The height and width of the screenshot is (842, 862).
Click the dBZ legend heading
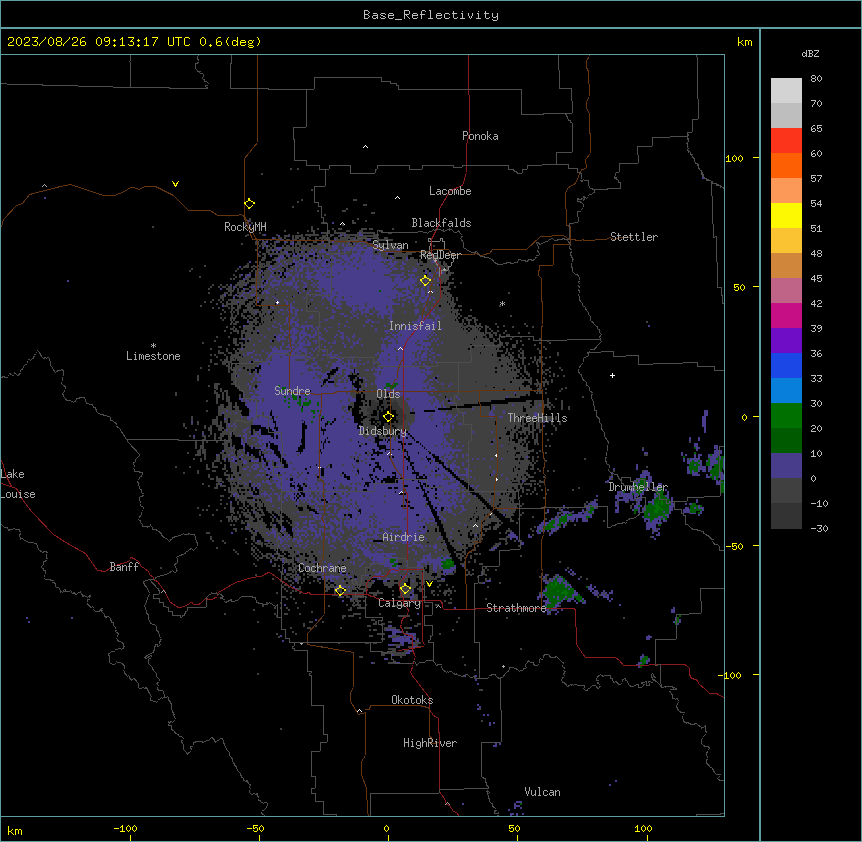pos(810,53)
